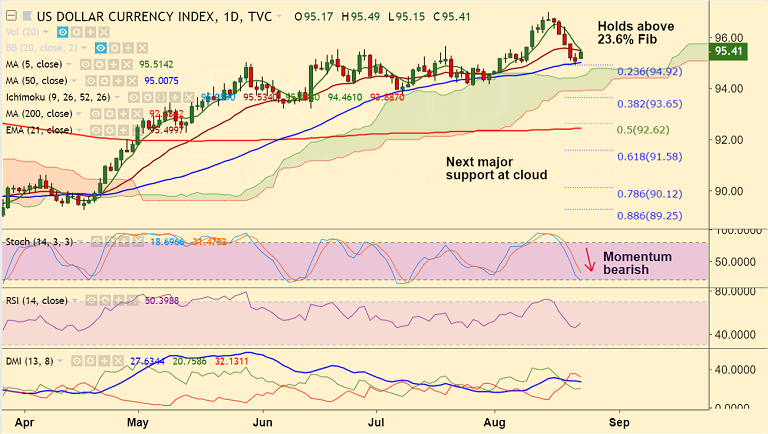768x434 pixels.
Task: Click the May label on the time axis
Action: [x=138, y=422]
